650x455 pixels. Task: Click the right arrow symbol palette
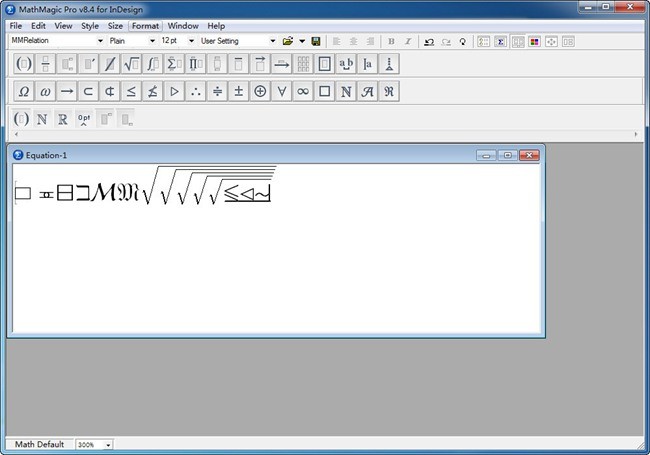tap(67, 91)
